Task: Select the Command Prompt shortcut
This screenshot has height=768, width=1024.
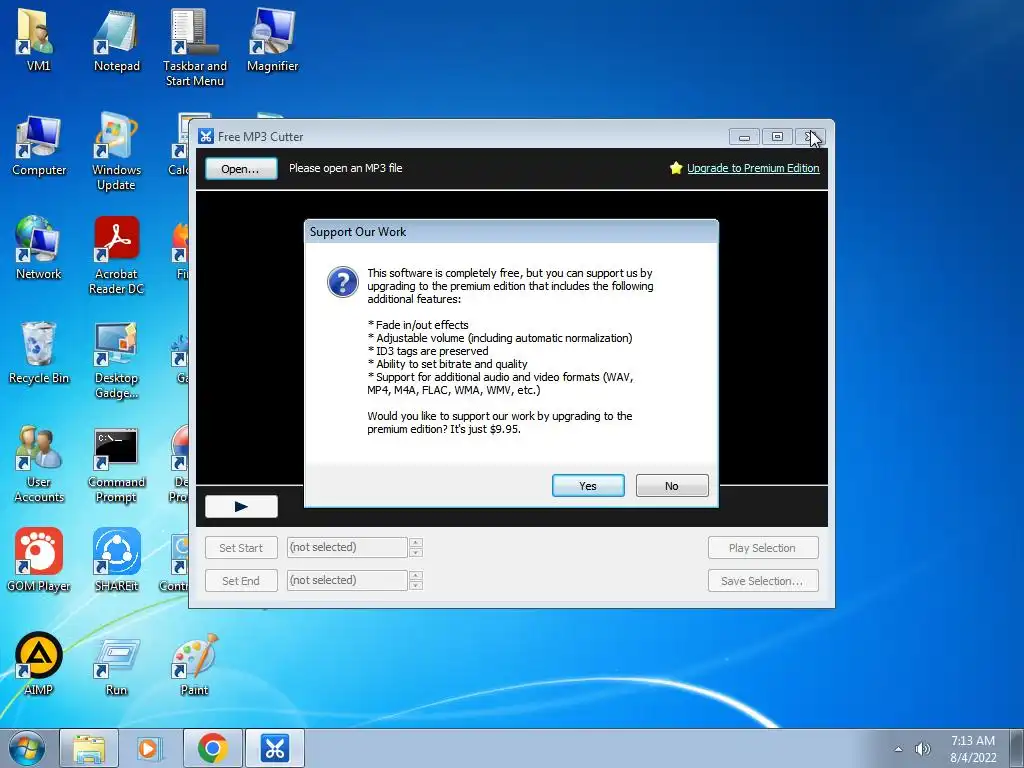Action: tap(116, 465)
